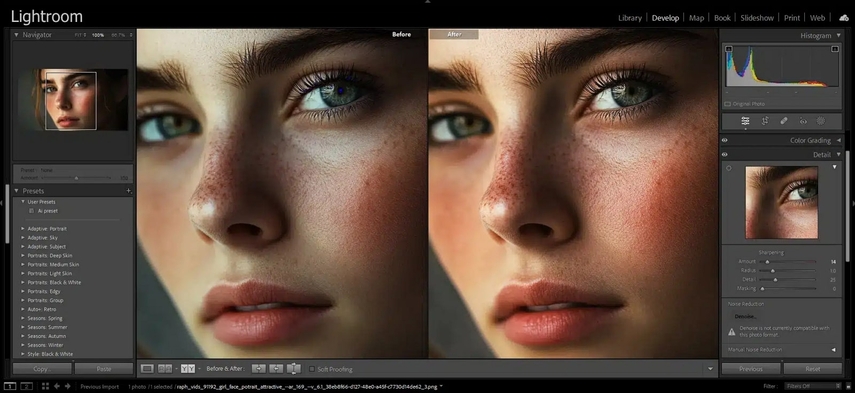Select the Crop and rotate tool
This screenshot has width=855, height=393.
764,121
